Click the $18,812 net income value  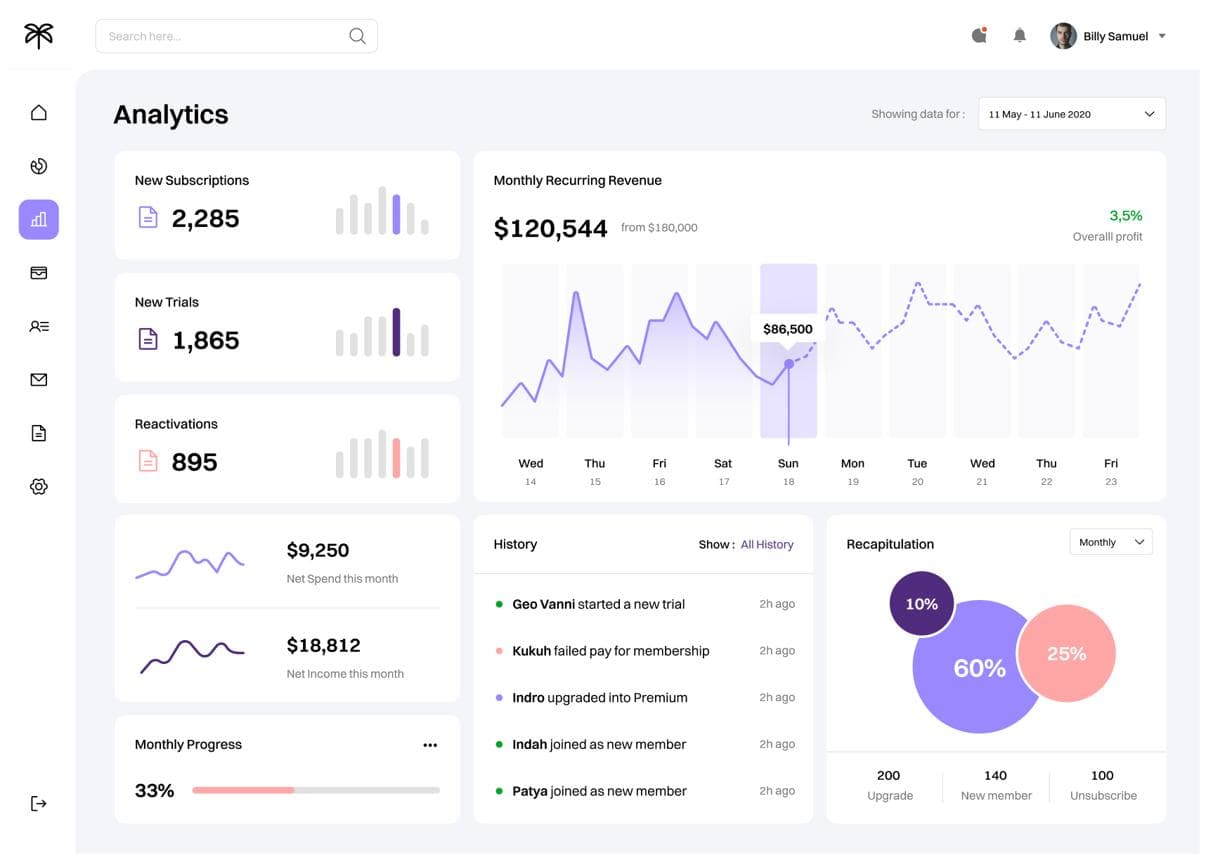point(323,645)
